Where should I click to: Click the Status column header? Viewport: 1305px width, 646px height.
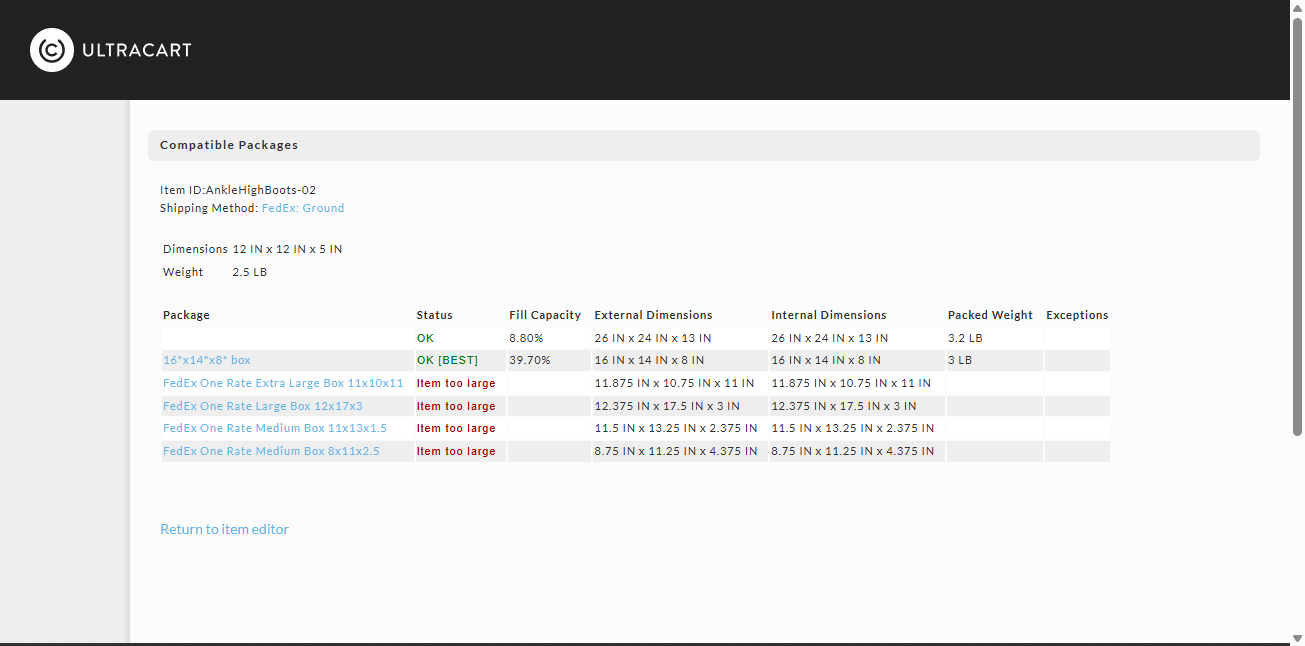click(x=435, y=315)
